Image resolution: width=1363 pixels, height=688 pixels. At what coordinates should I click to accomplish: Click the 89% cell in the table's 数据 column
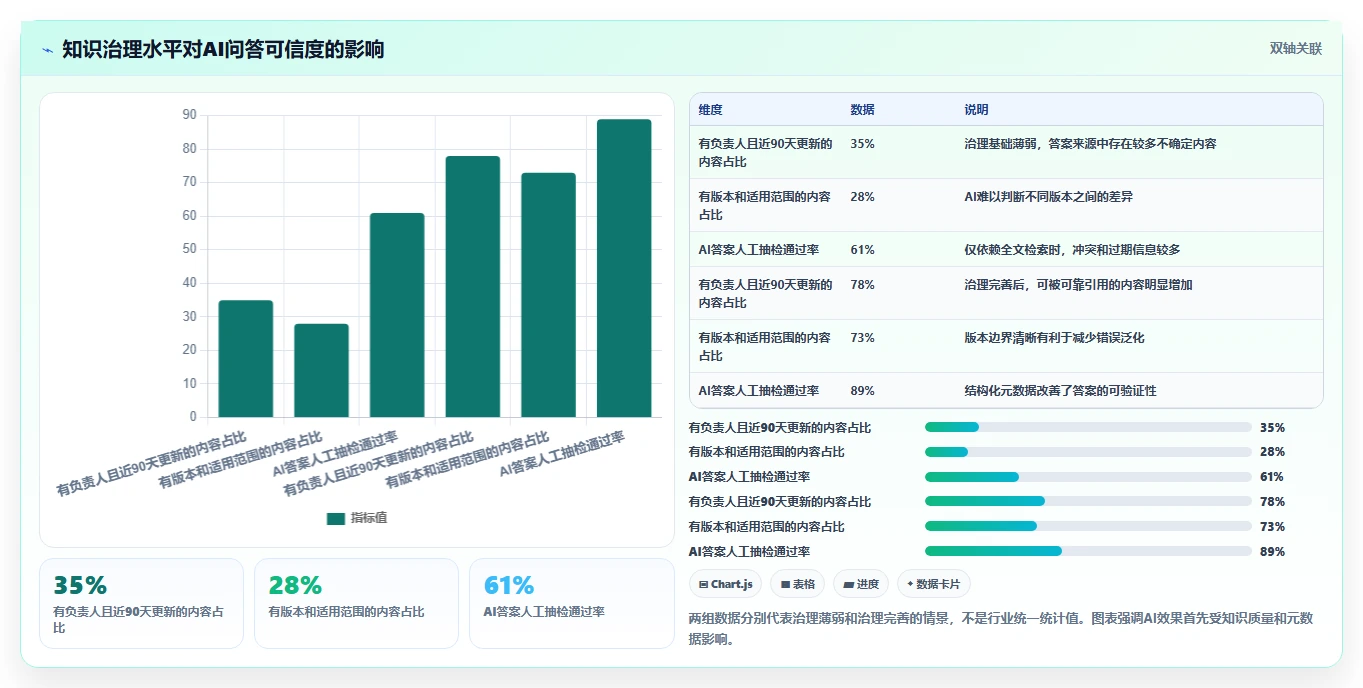coord(862,391)
